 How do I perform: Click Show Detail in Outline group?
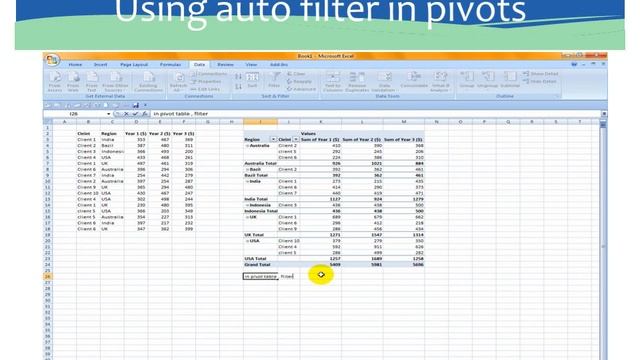[x=540, y=74]
